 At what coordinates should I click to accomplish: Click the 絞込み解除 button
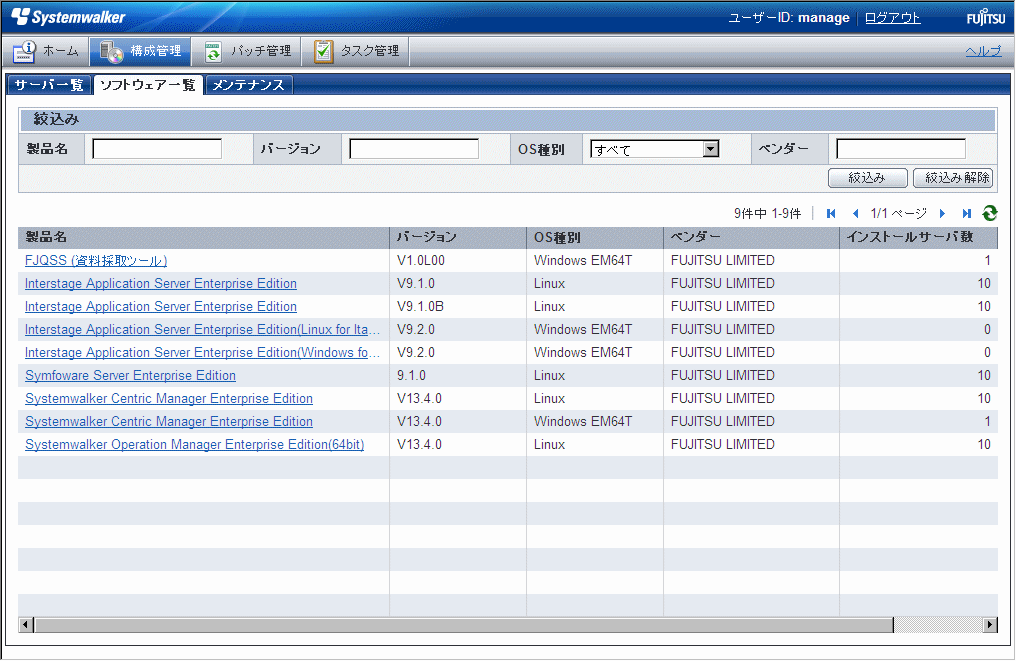[952, 178]
